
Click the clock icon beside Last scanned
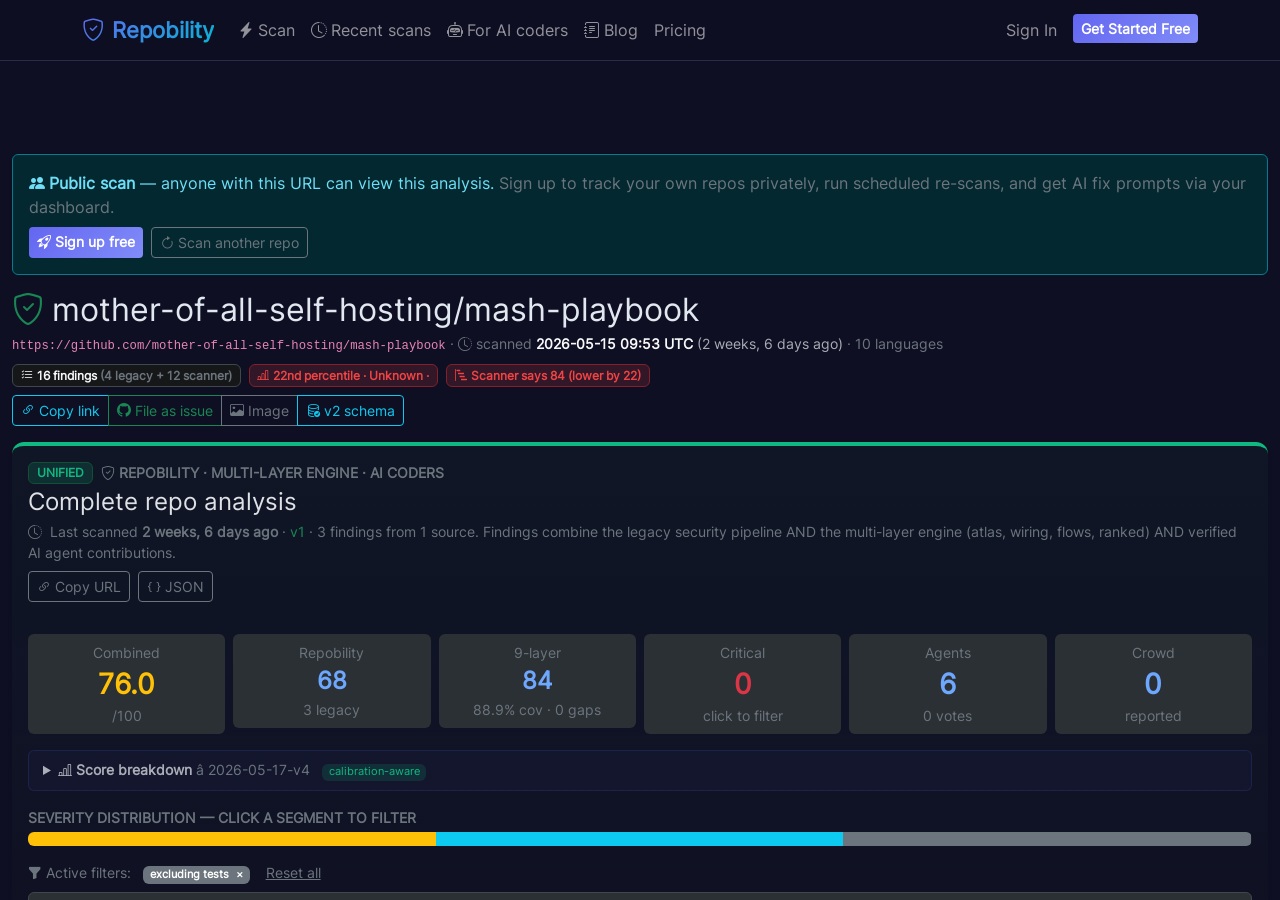tap(35, 532)
